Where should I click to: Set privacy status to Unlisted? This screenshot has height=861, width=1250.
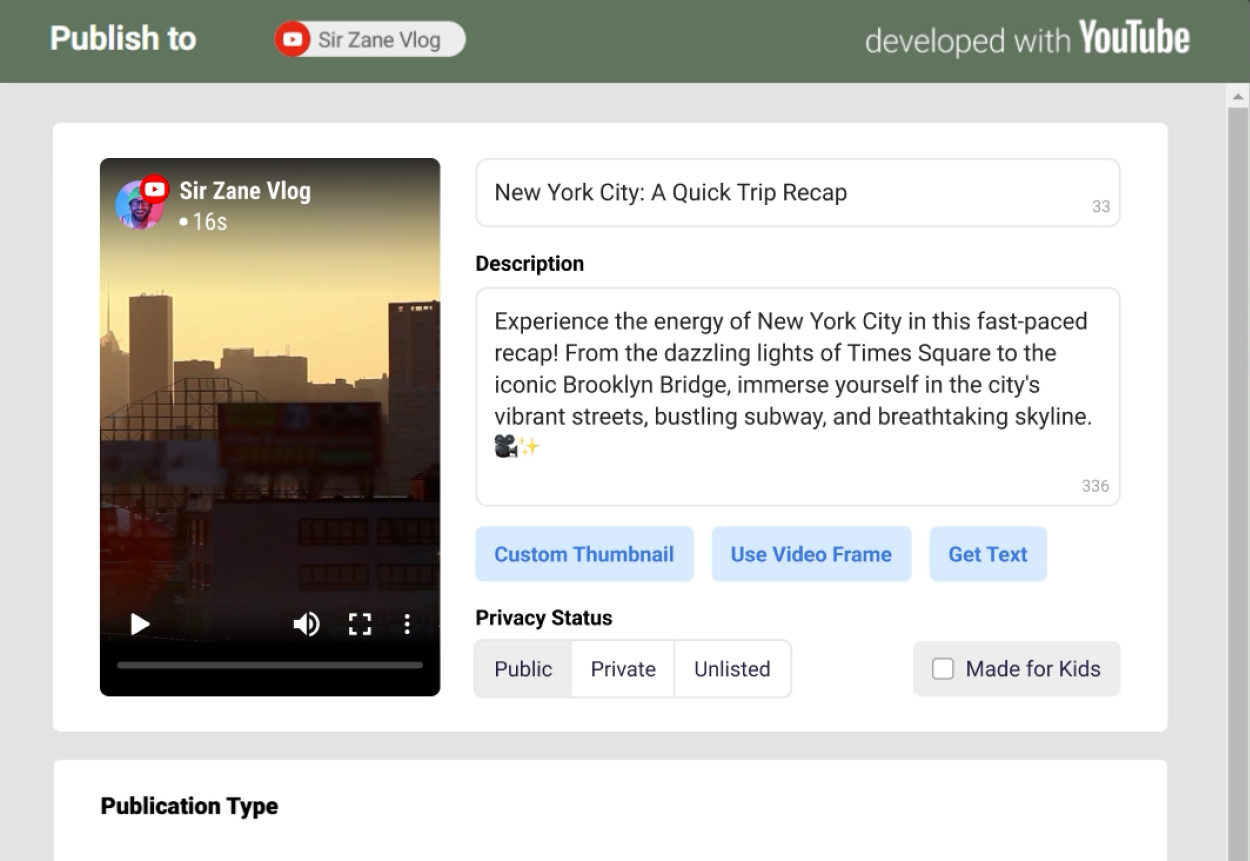732,669
